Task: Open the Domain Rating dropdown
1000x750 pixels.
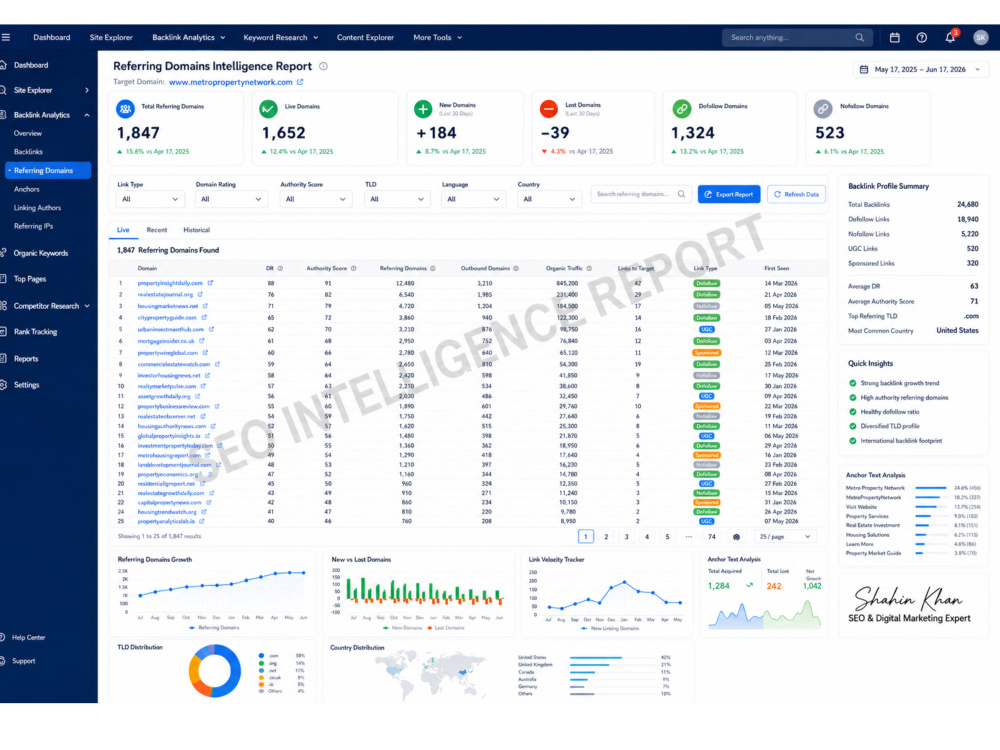Action: (x=231, y=199)
